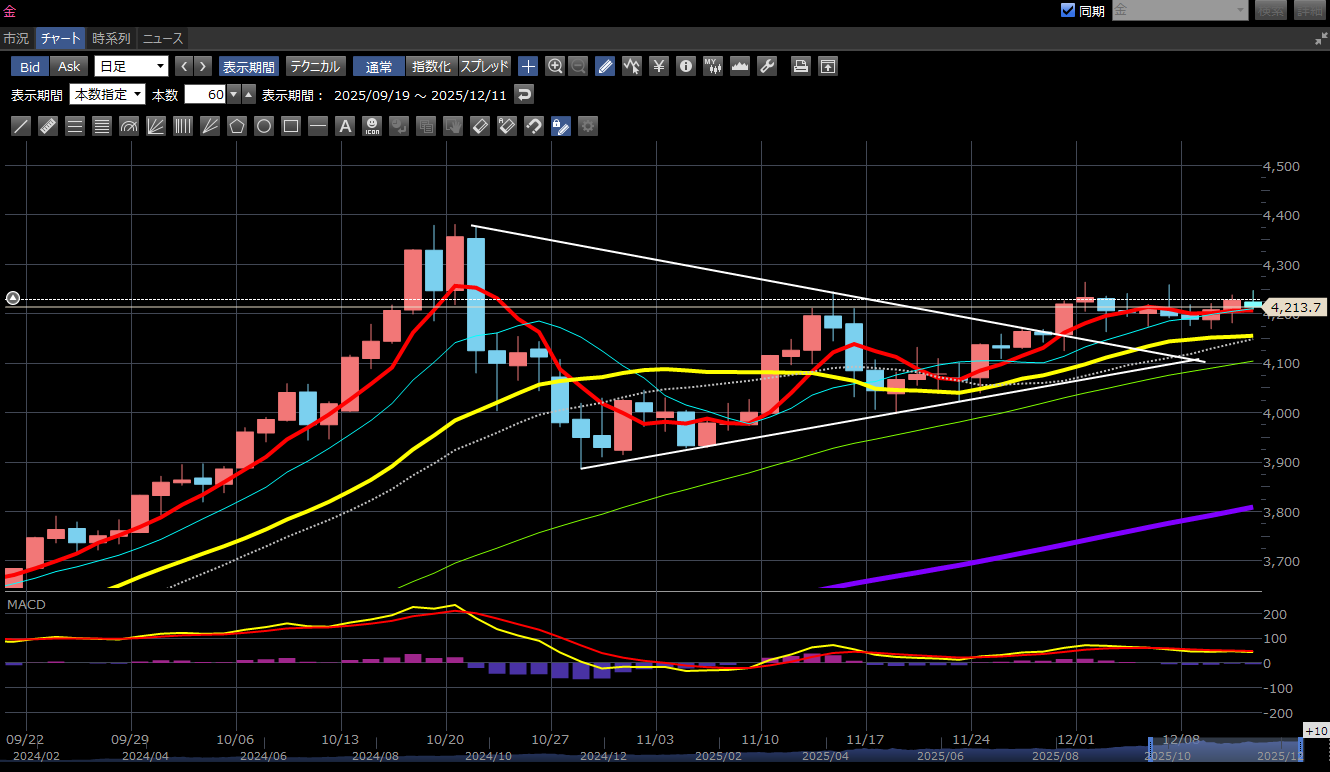Switch to the ニュース tab

tap(162, 39)
